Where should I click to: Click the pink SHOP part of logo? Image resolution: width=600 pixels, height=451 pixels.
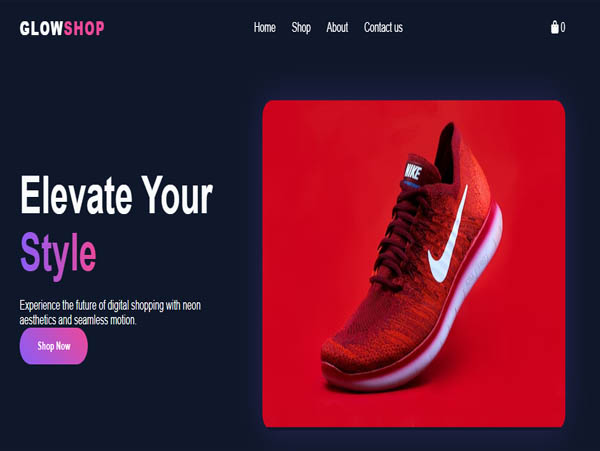[84, 28]
